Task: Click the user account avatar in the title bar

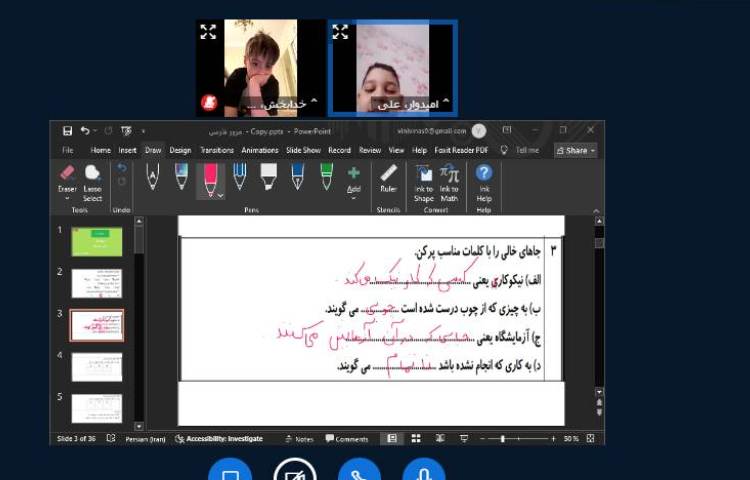Action: tap(479, 131)
